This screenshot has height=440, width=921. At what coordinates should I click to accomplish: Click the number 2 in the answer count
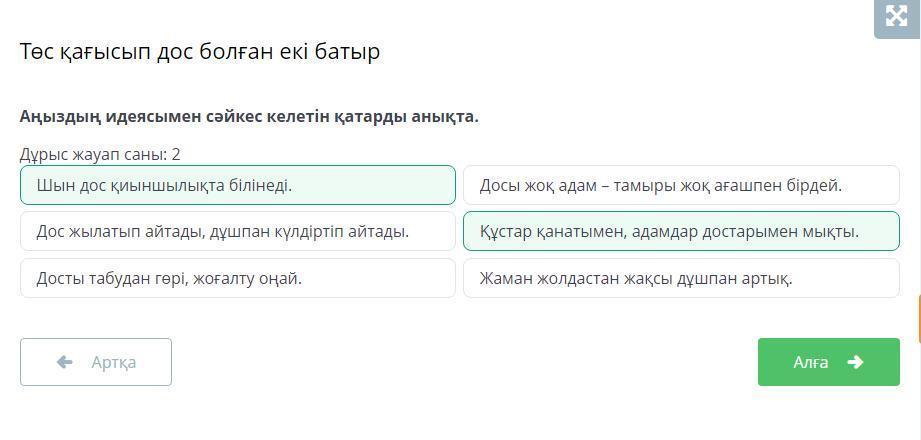pos(176,154)
